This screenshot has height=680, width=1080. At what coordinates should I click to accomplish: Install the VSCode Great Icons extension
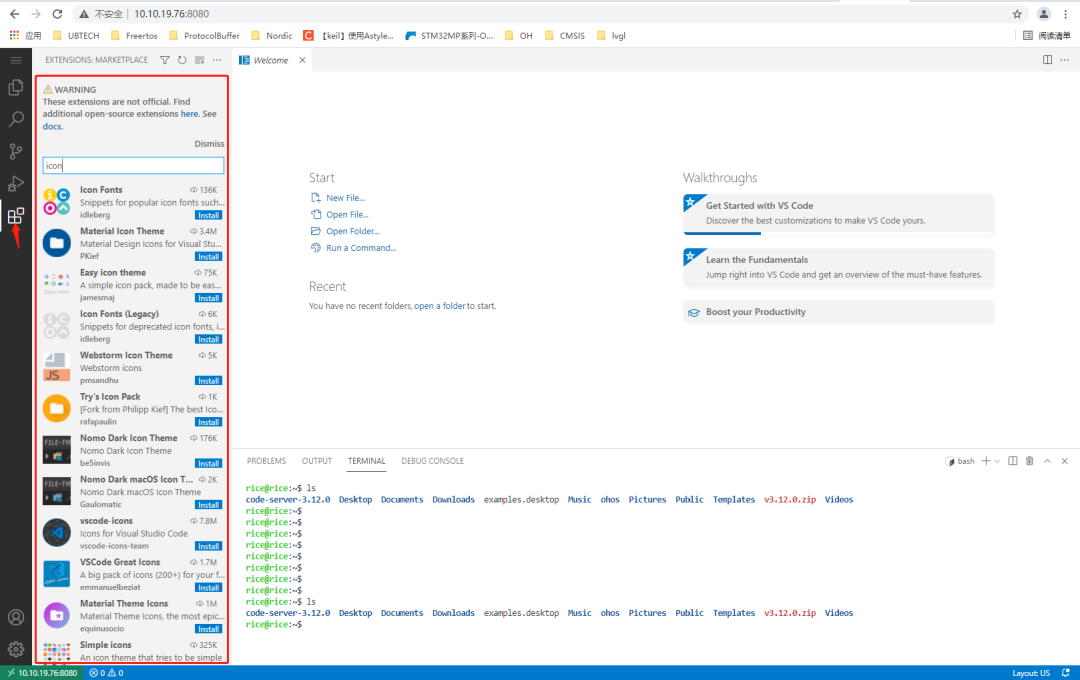(x=208, y=587)
